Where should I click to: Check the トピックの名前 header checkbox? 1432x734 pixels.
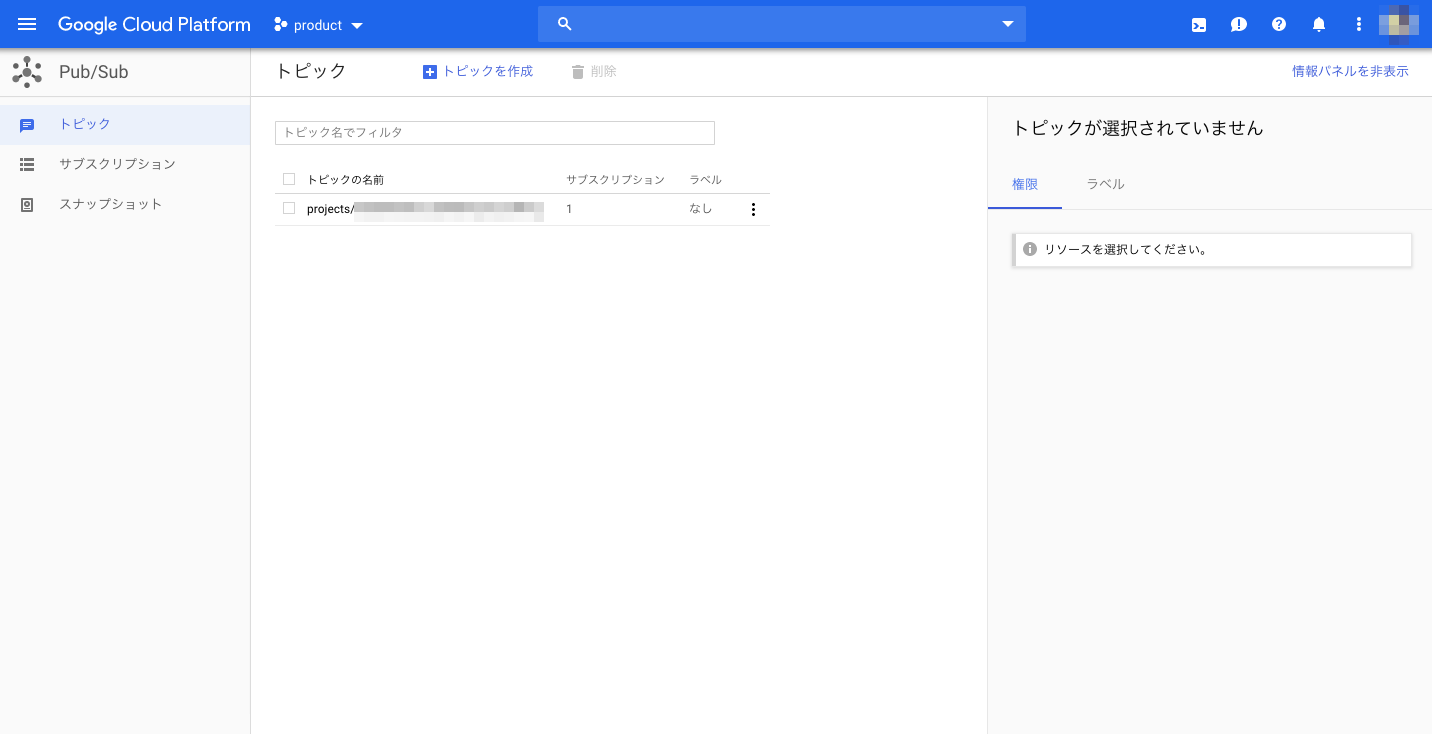[289, 178]
